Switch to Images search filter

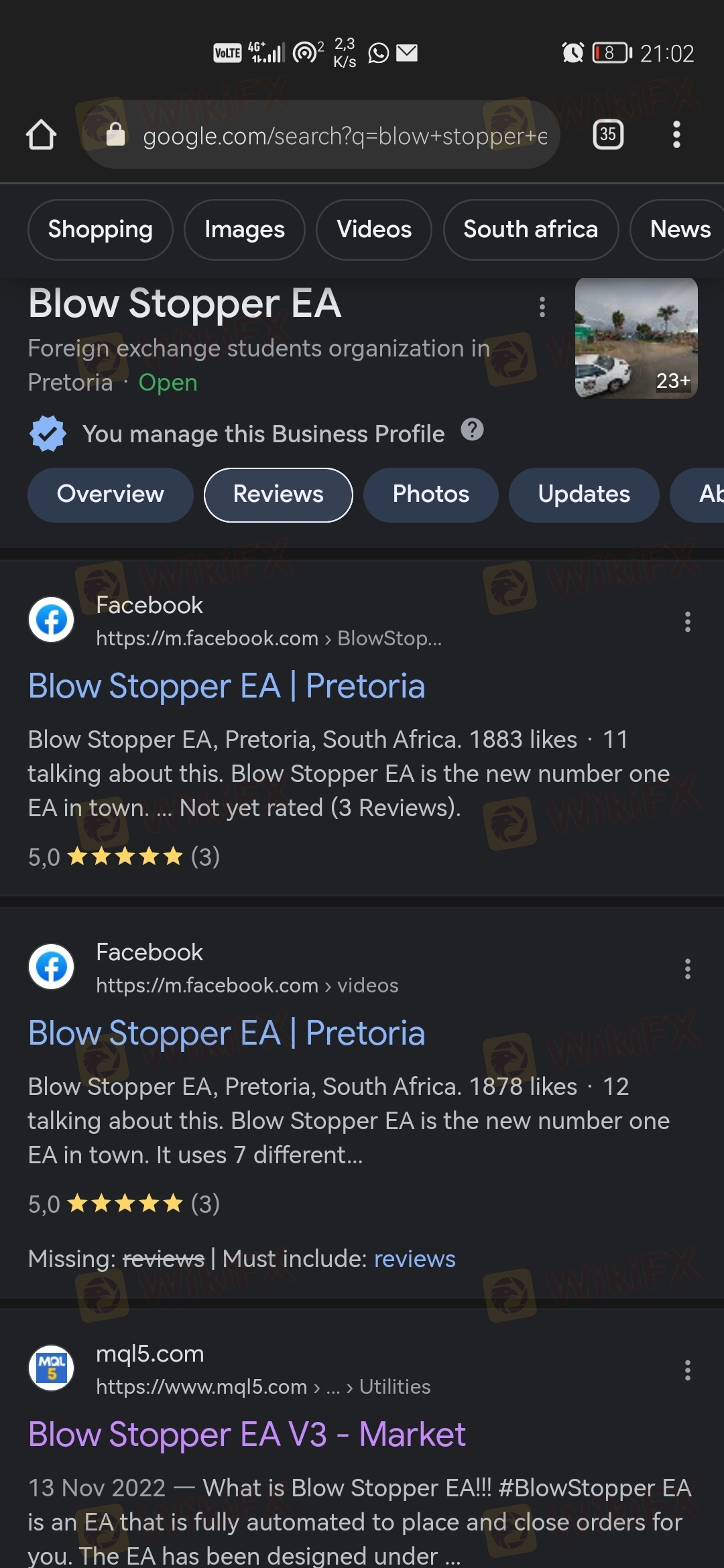[x=245, y=230]
